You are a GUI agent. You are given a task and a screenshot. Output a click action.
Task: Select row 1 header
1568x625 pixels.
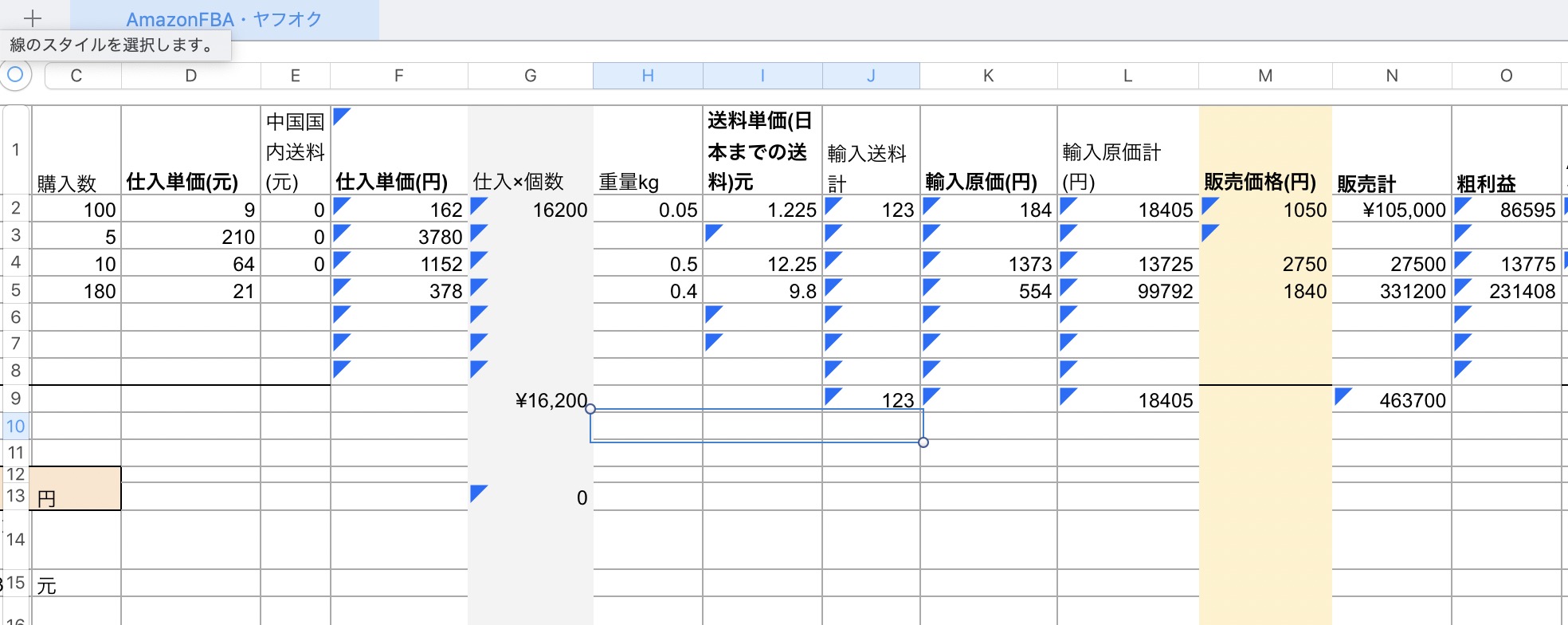click(15, 150)
